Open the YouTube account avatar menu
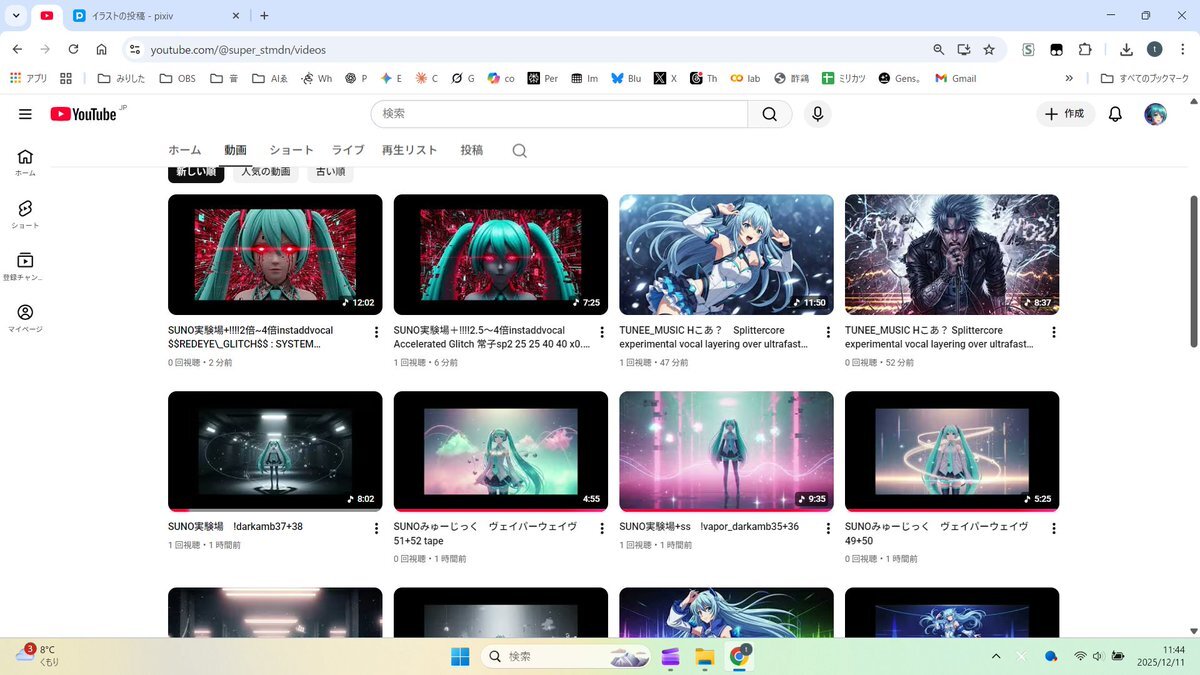The image size is (1200, 675). pos(1155,114)
